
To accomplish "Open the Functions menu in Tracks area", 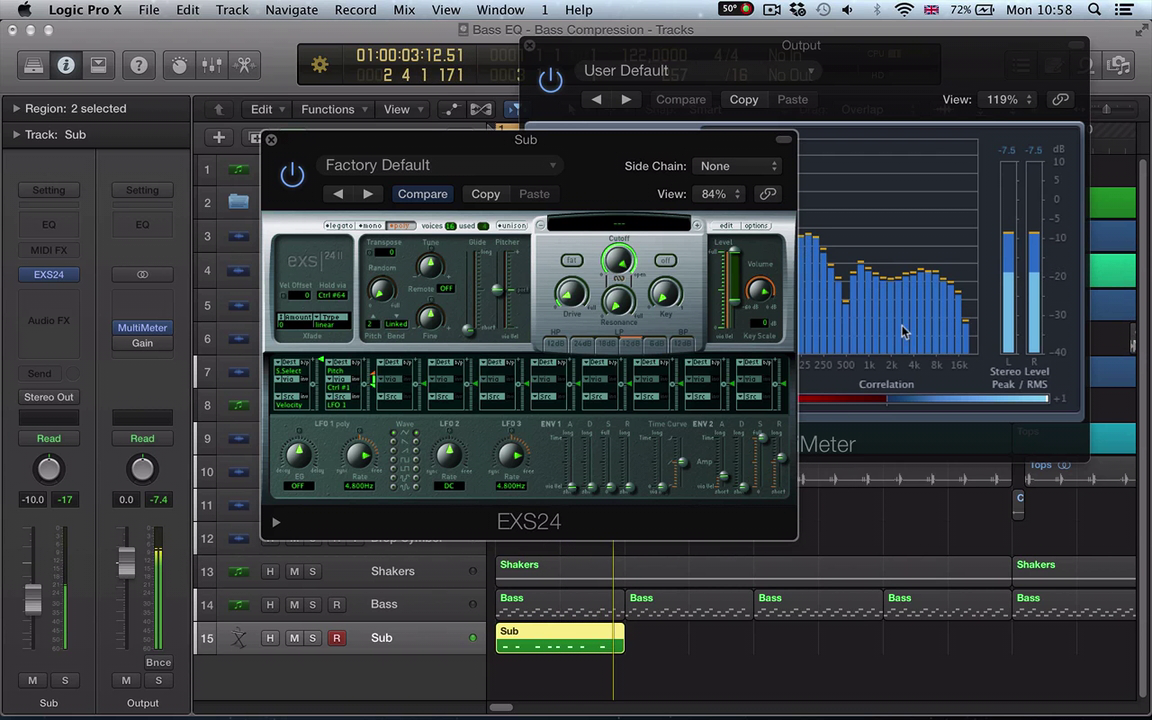I will 333,110.
